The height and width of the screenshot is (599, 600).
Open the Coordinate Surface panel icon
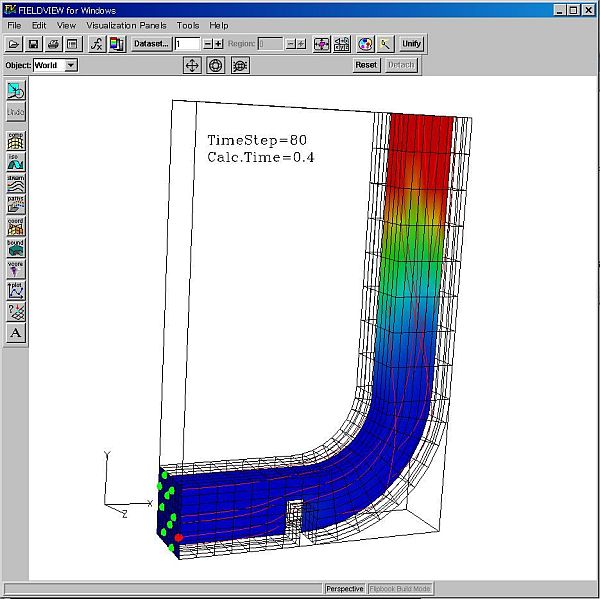16,226
